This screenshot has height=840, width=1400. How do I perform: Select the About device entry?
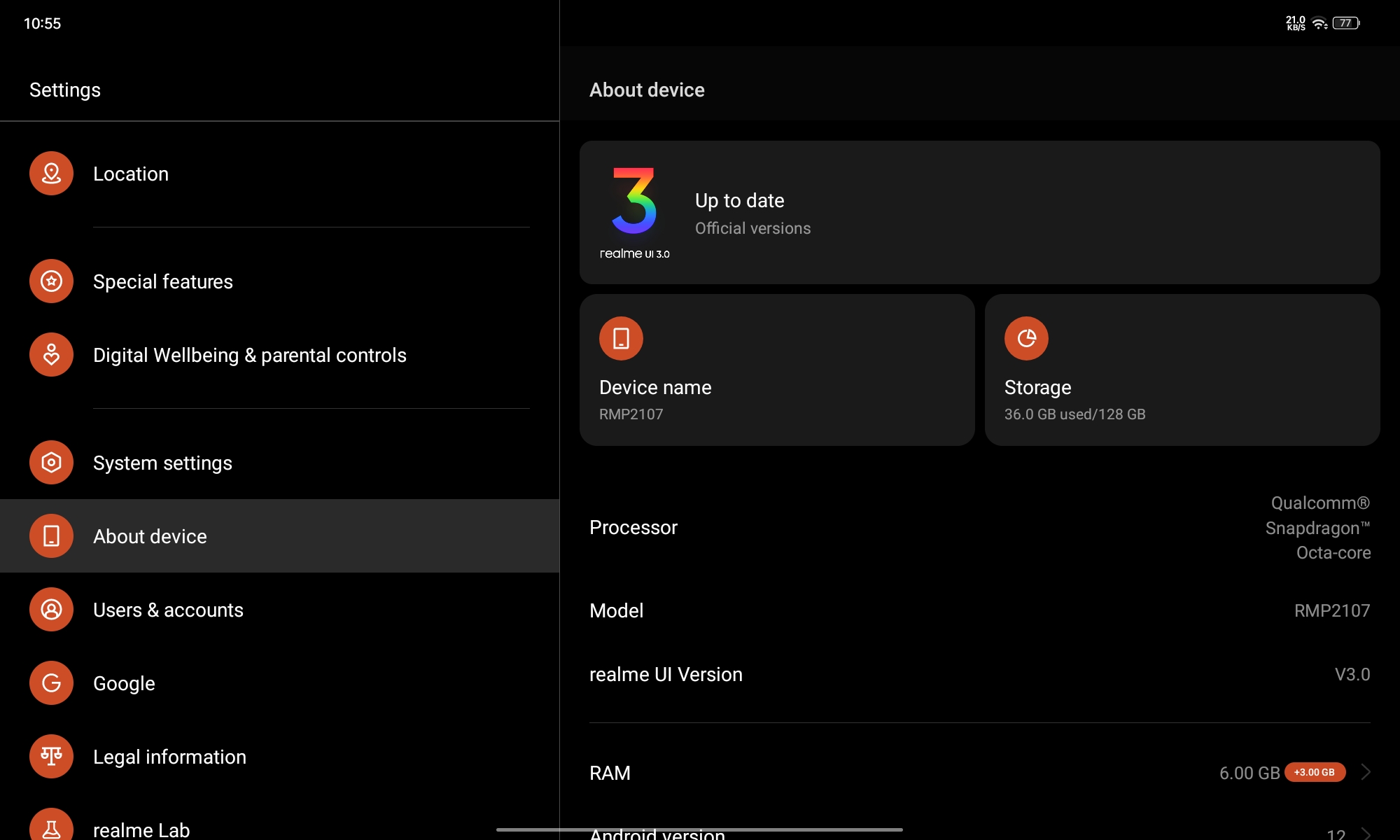280,536
